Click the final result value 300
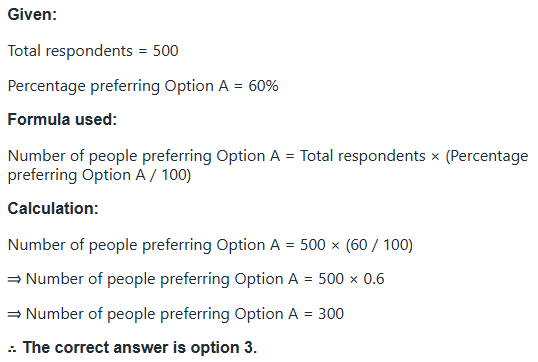This screenshot has height=362, width=538. [331, 314]
